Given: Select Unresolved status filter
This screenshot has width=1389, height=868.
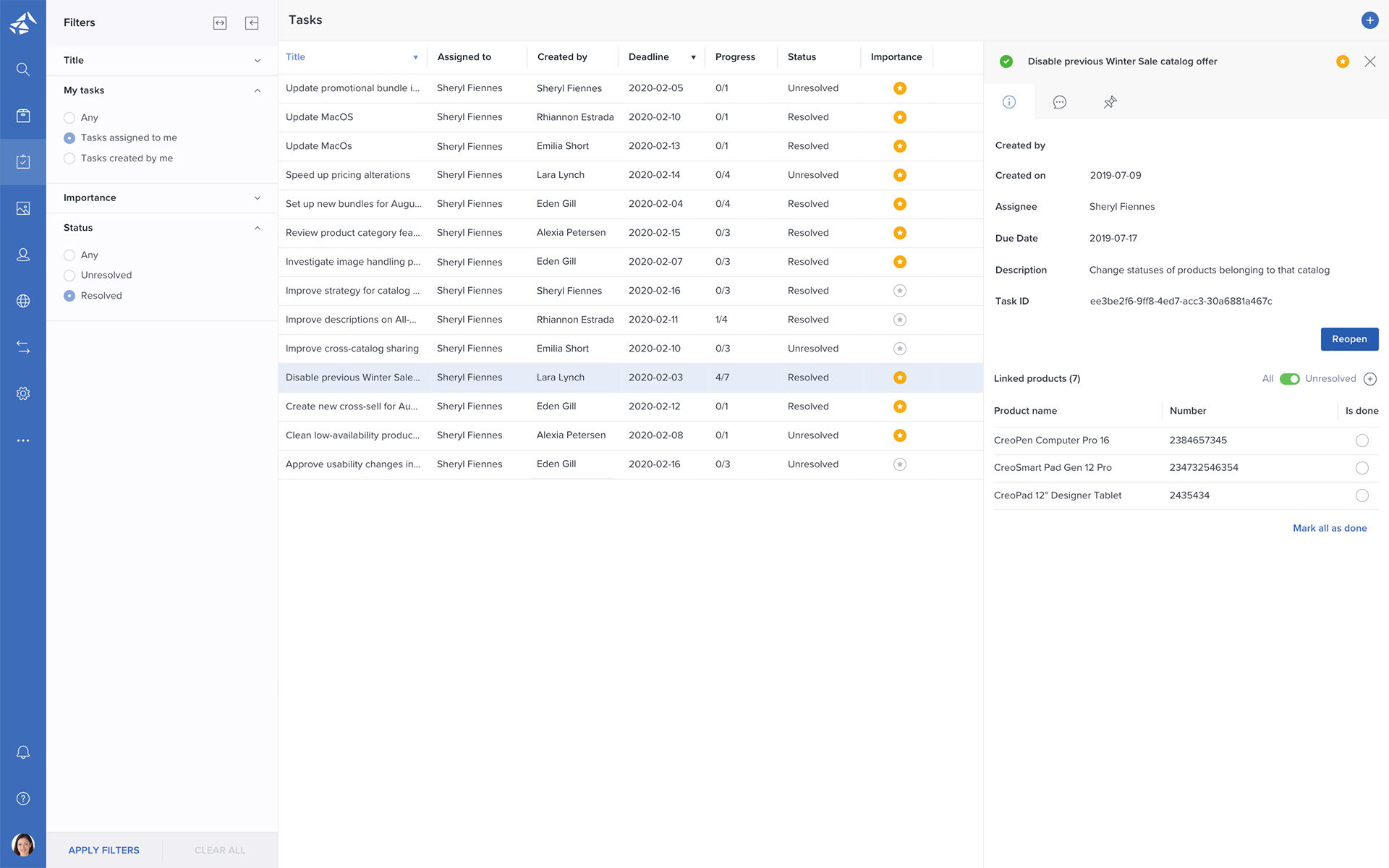Looking at the screenshot, I should click(69, 276).
